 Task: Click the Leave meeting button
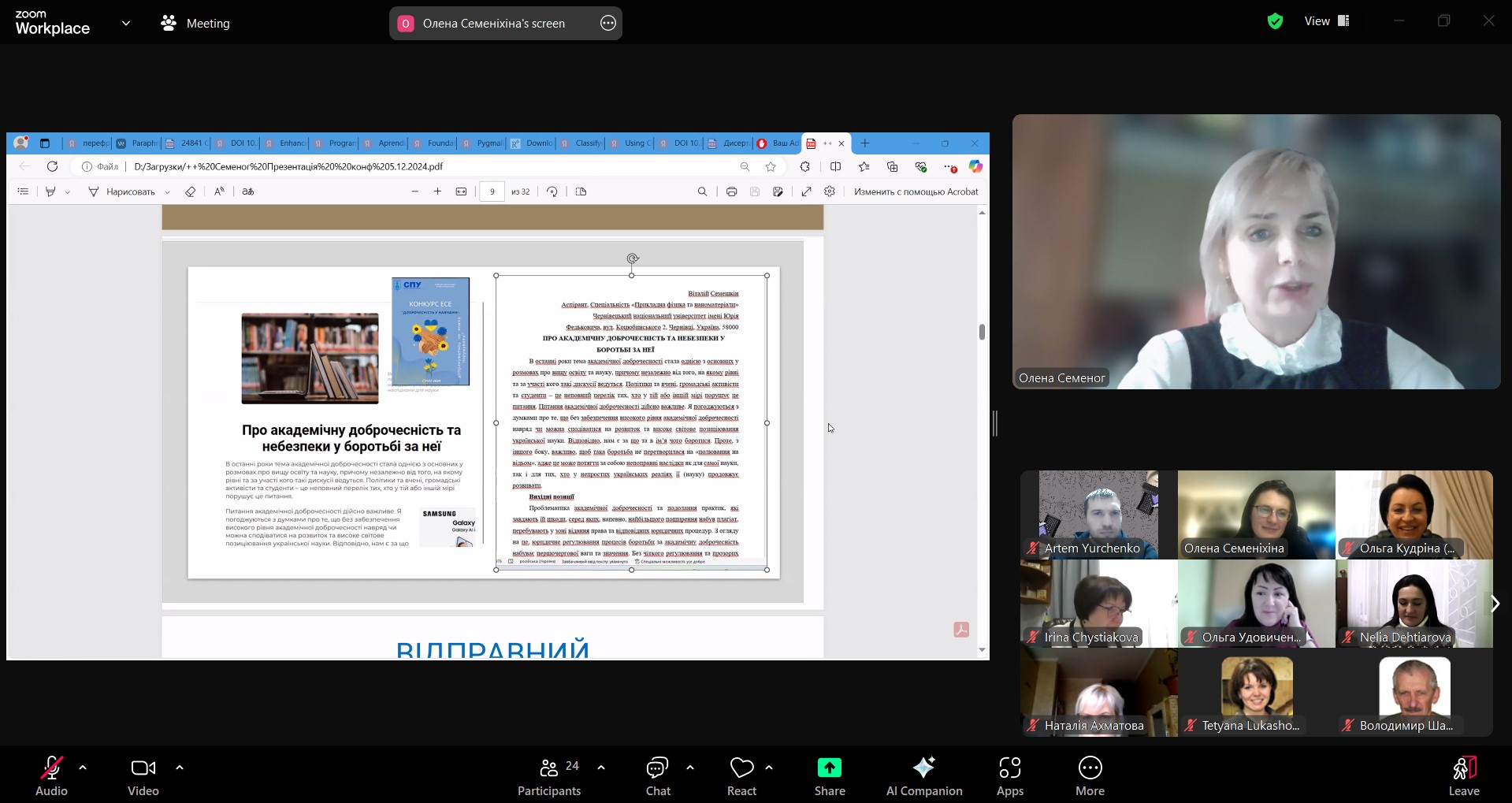1464,776
